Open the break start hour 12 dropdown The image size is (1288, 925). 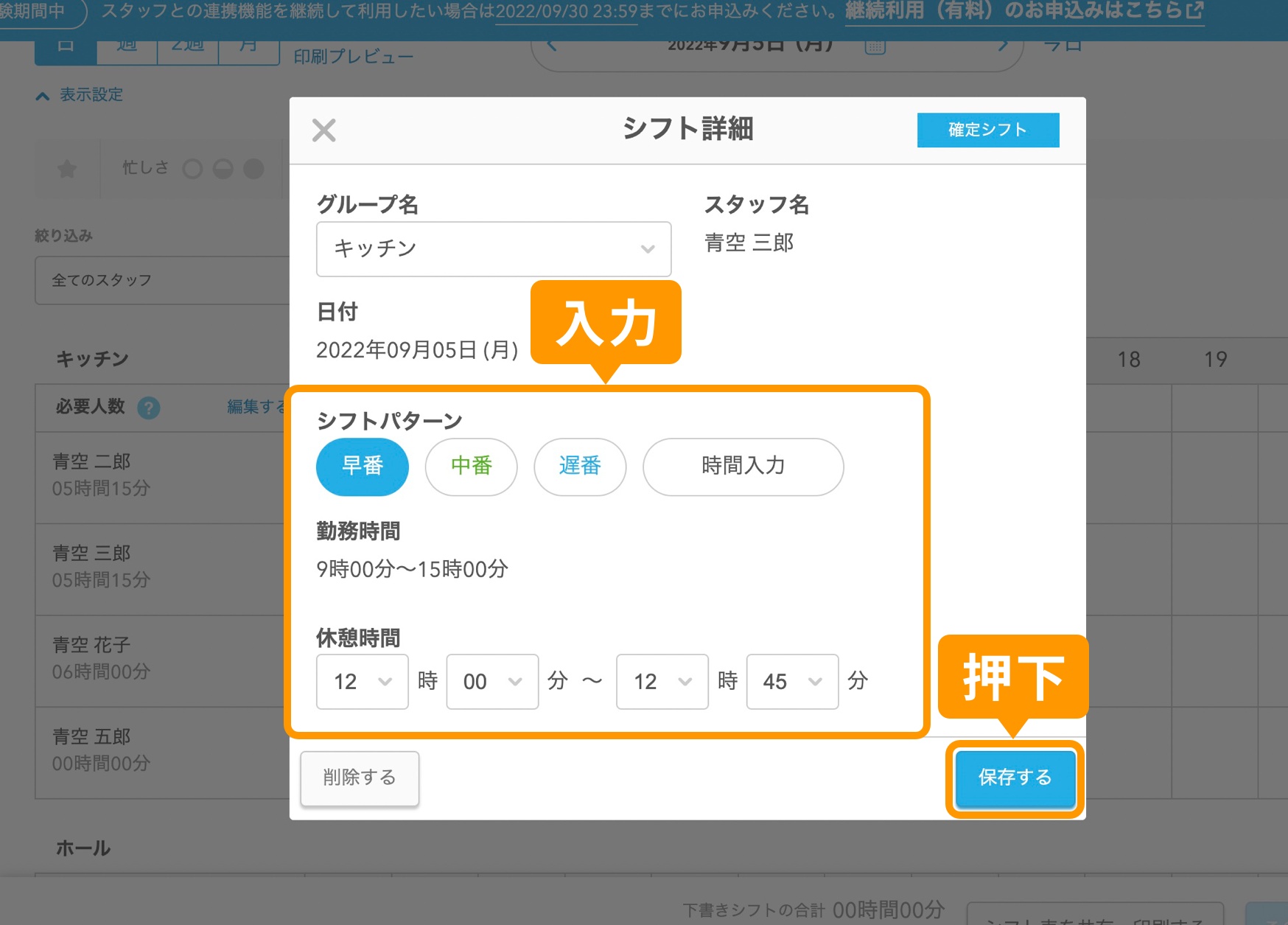(x=361, y=681)
